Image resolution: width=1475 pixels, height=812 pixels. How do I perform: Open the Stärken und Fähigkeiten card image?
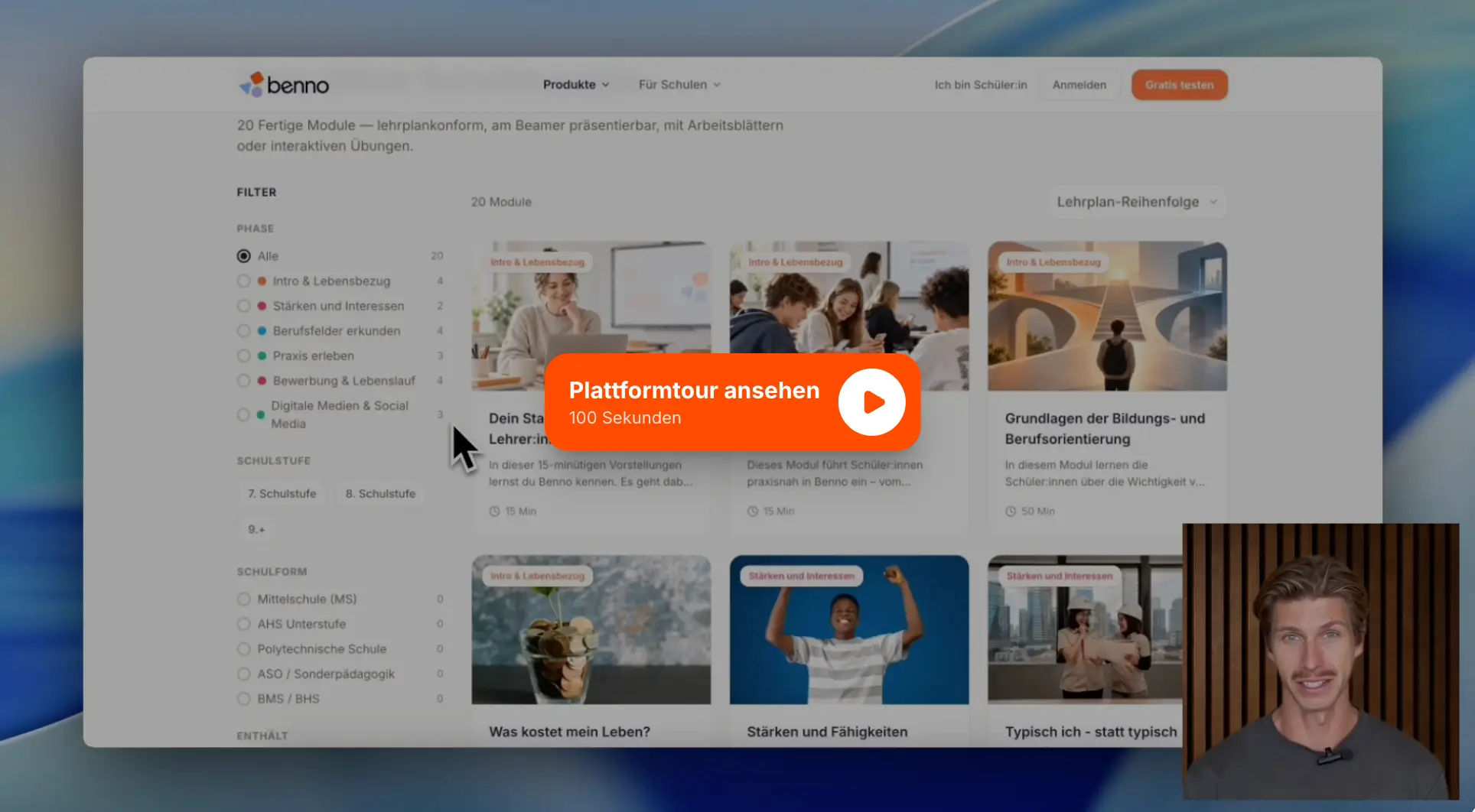click(x=849, y=630)
